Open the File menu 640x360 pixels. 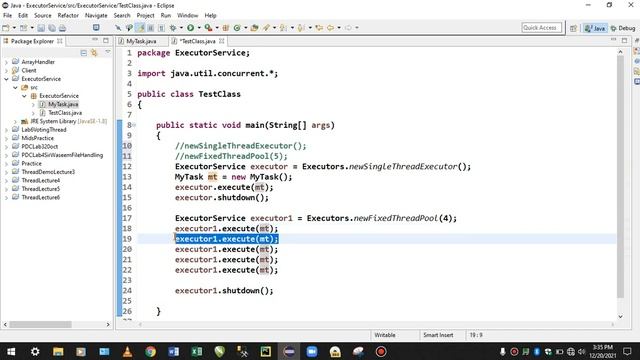7,16
